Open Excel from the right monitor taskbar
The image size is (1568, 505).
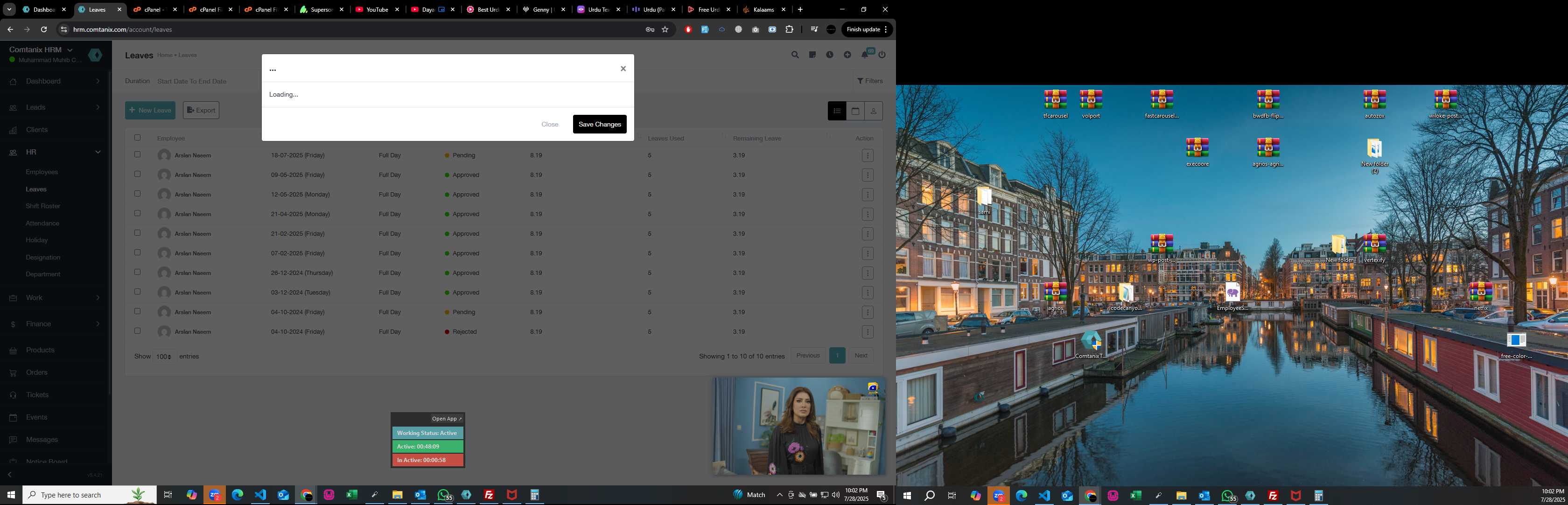(x=1135, y=495)
